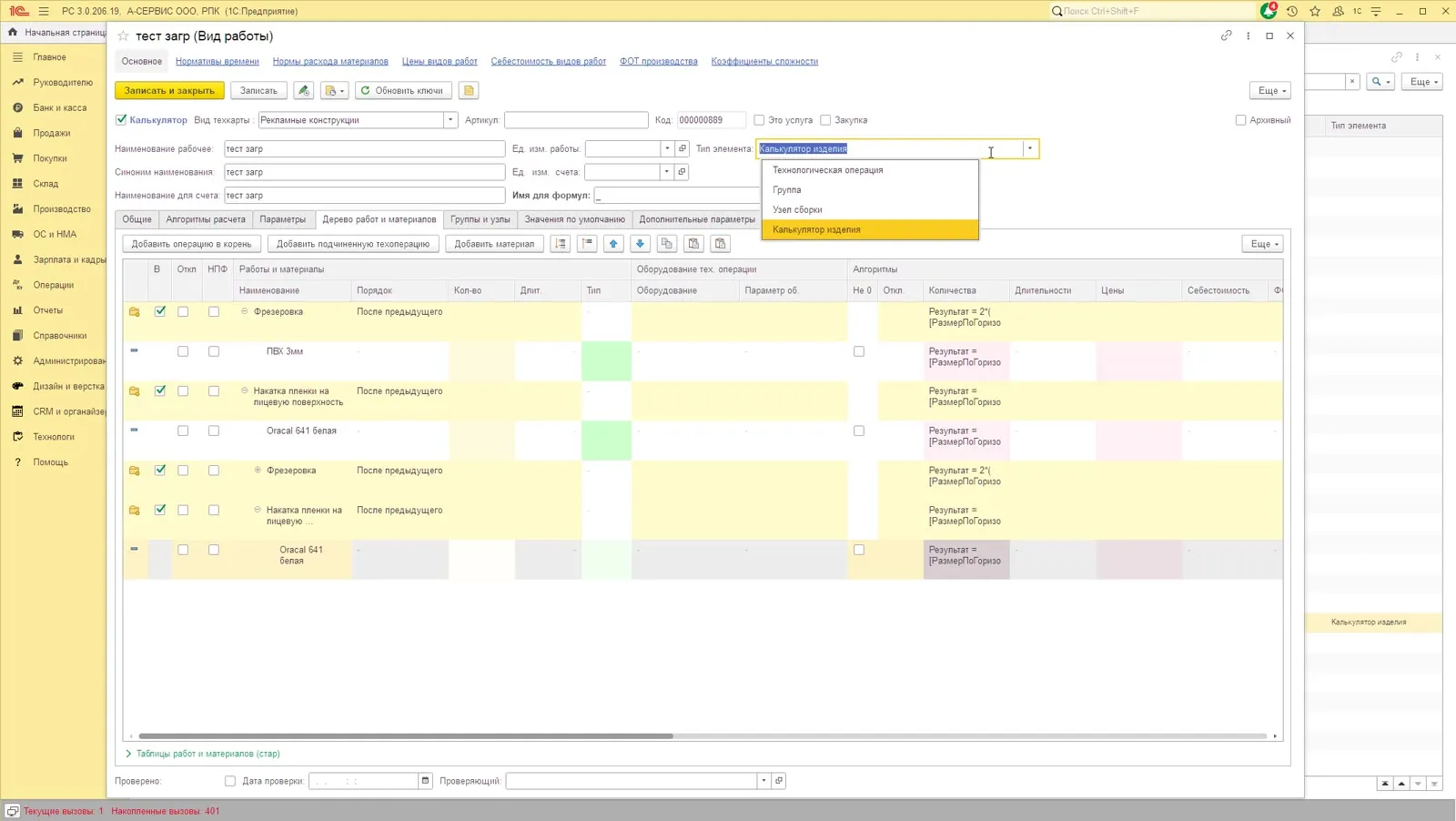This screenshot has width=1456, height=821.
Task: Open Склад section in the sidebar
Action: [x=45, y=184]
